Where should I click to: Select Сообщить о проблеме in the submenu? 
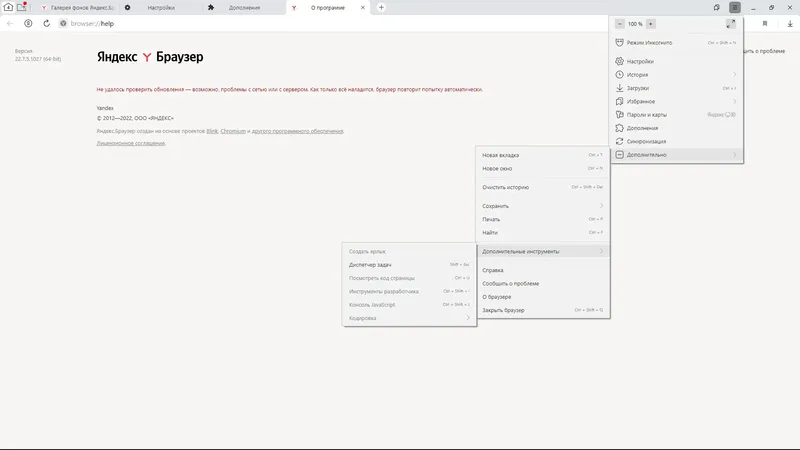543,283
